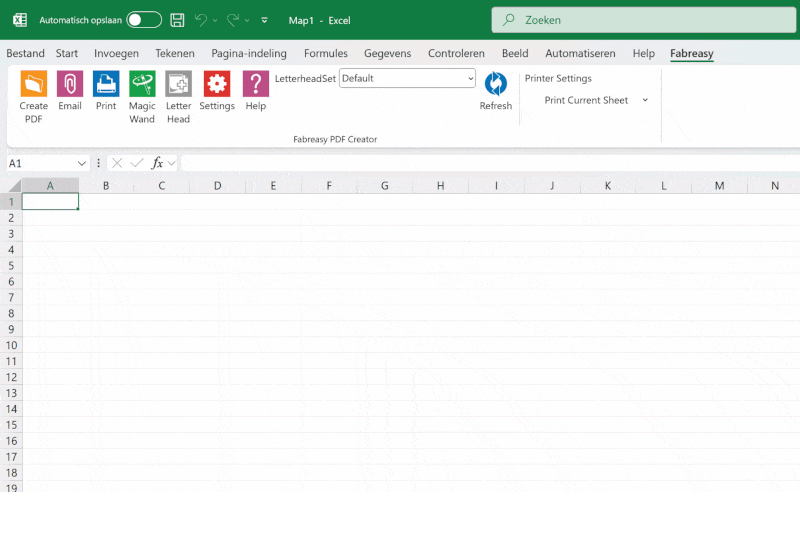
Task: Switch to the Invoegen tab
Action: (x=116, y=54)
